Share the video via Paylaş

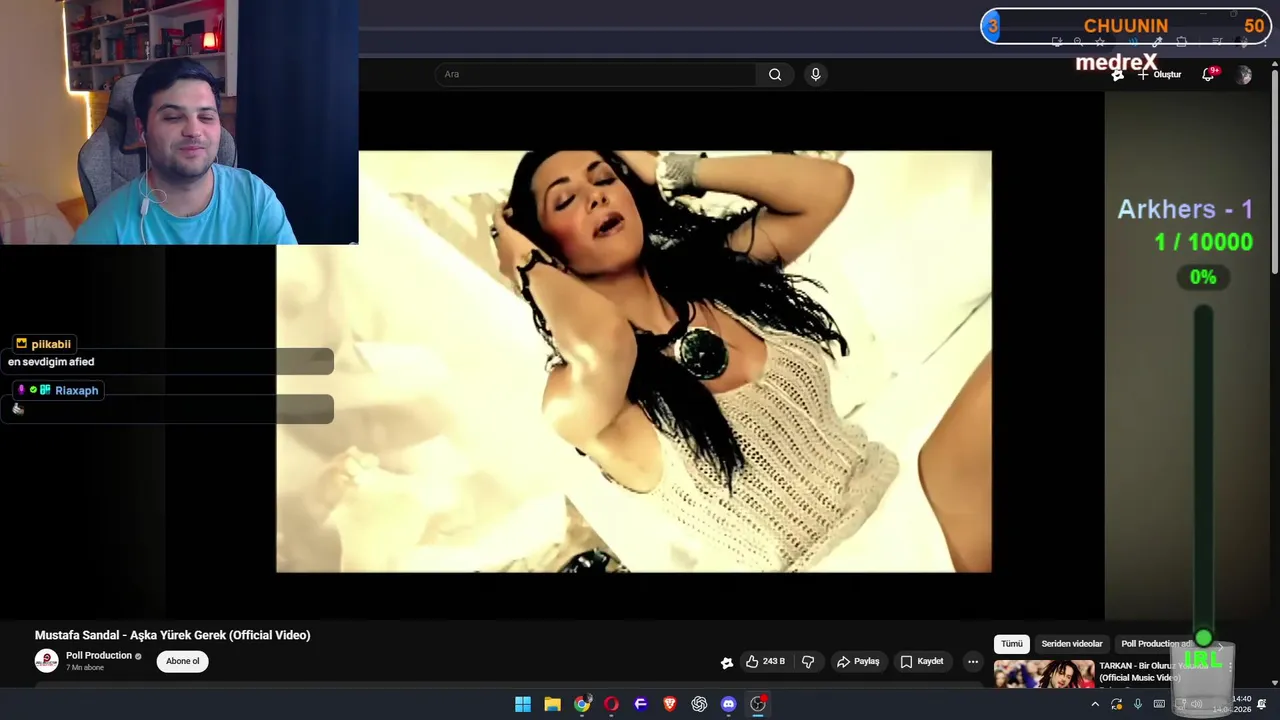(x=858, y=662)
